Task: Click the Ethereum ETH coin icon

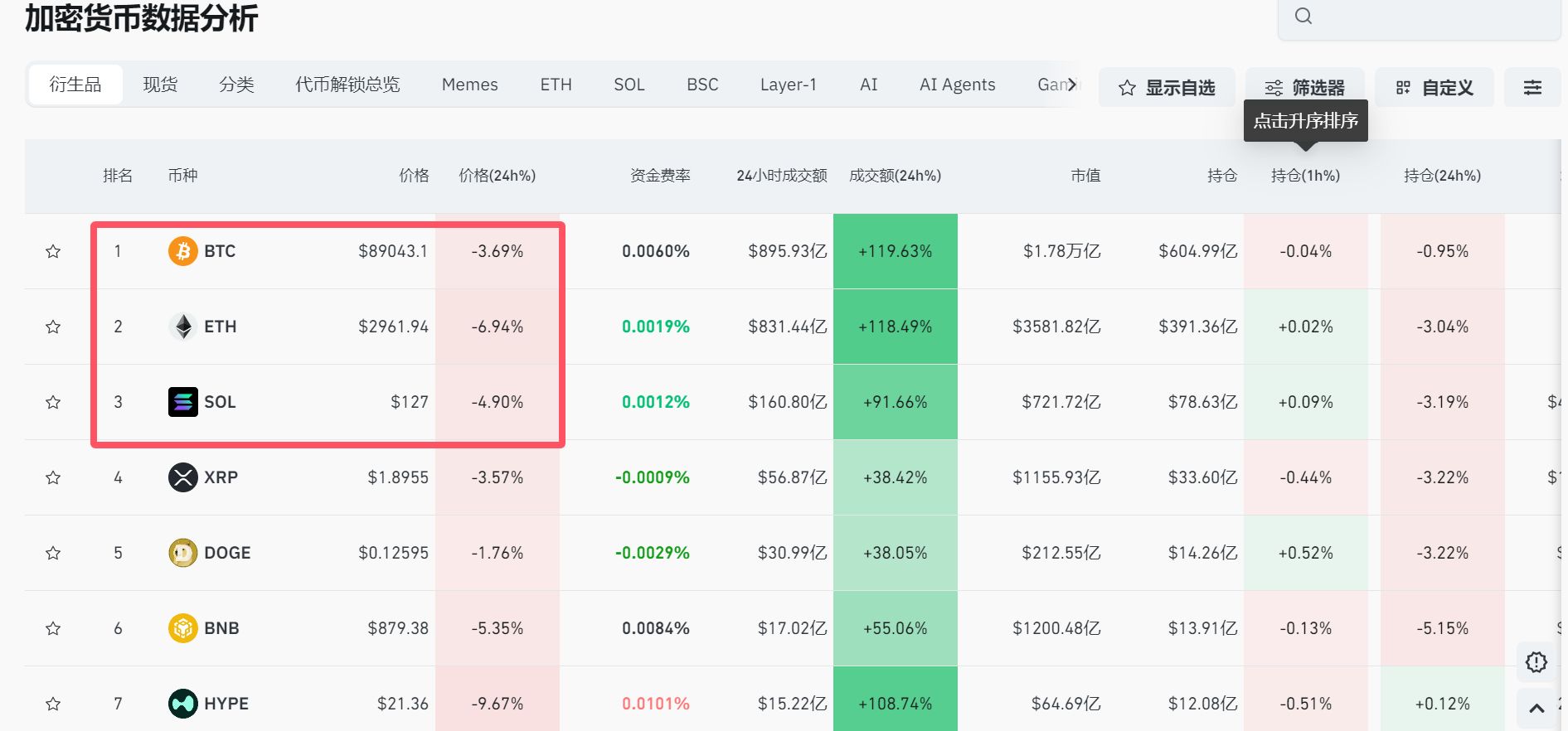Action: click(182, 327)
